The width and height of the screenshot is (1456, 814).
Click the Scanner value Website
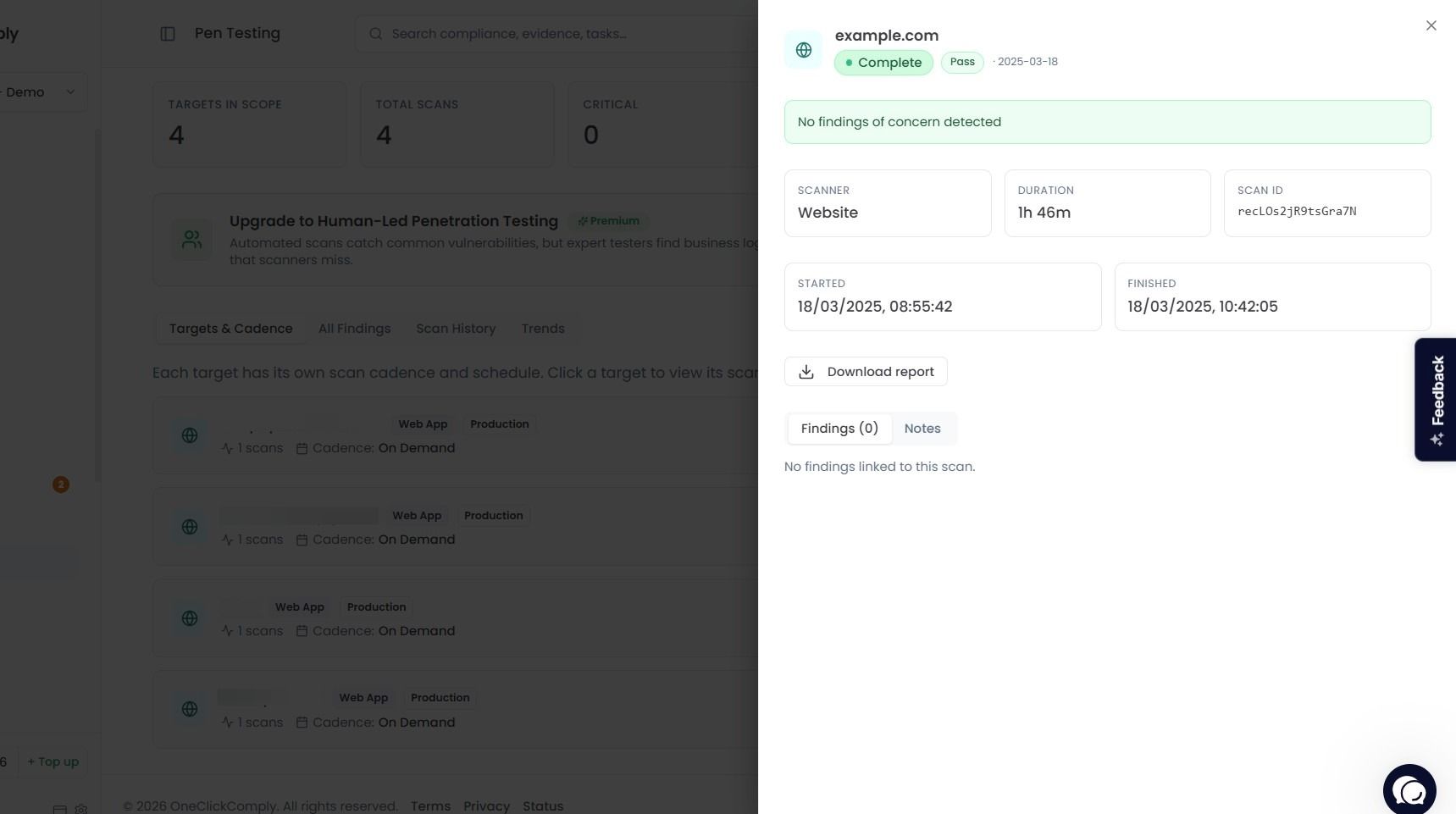tap(828, 213)
